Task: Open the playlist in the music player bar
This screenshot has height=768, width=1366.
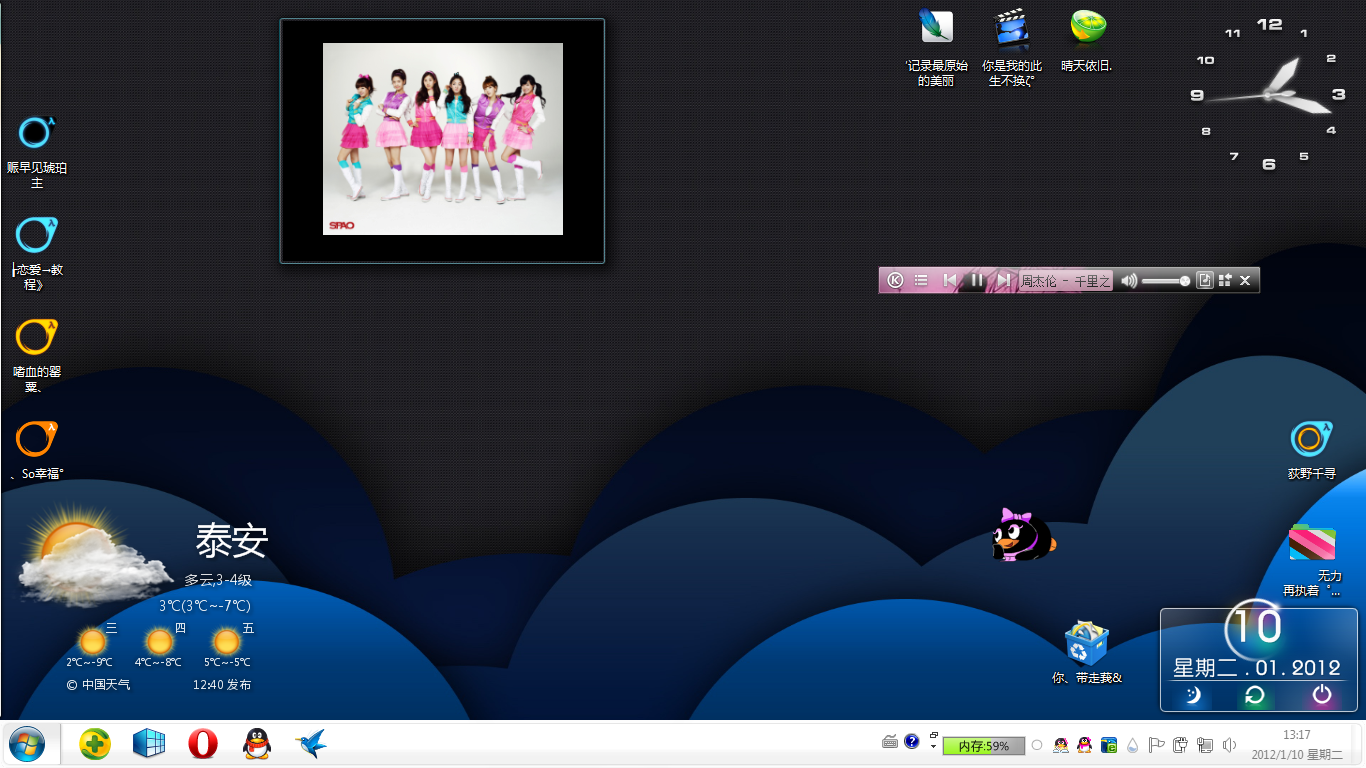Action: [921, 281]
